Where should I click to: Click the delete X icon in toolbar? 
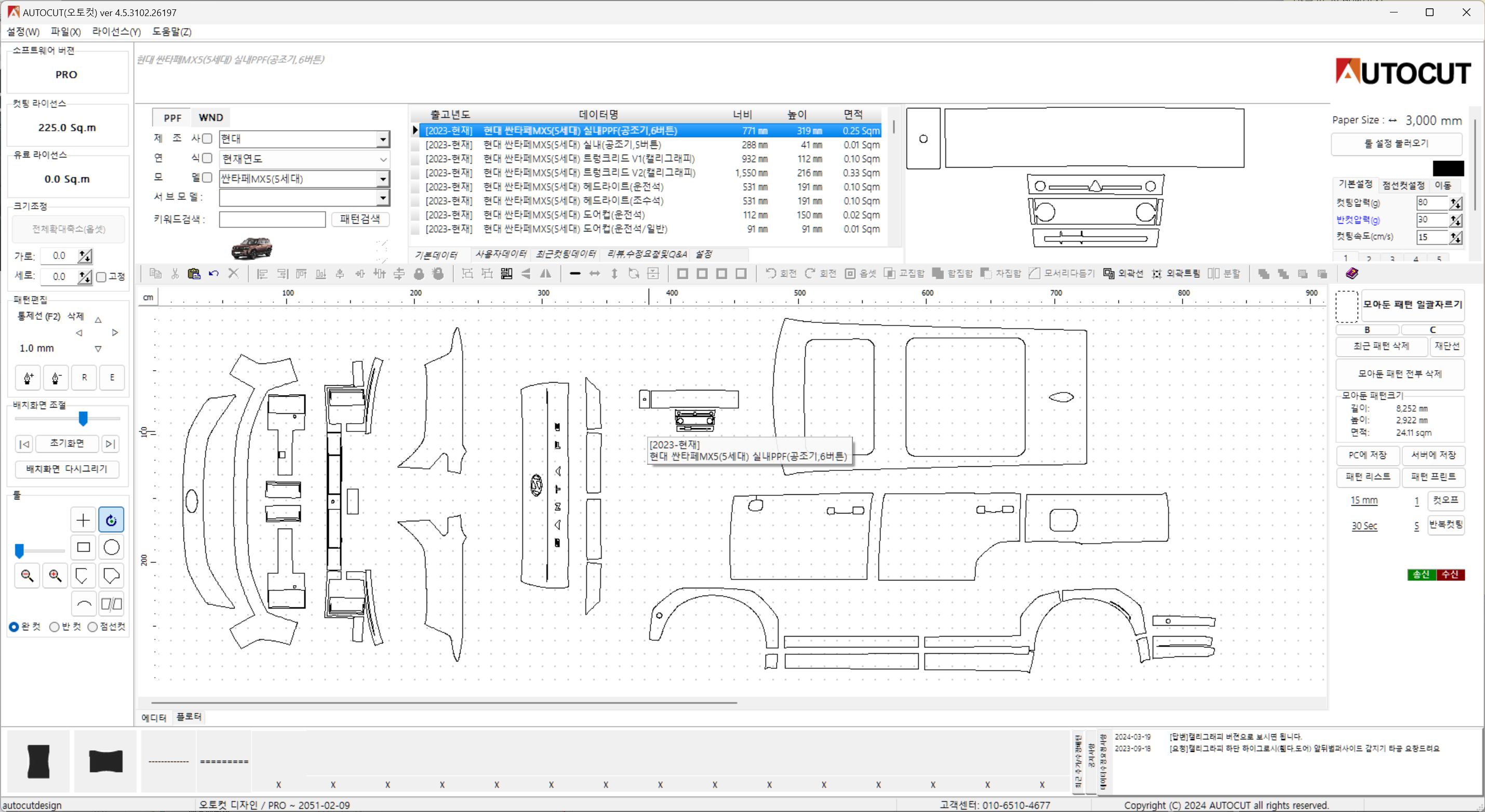click(x=233, y=274)
